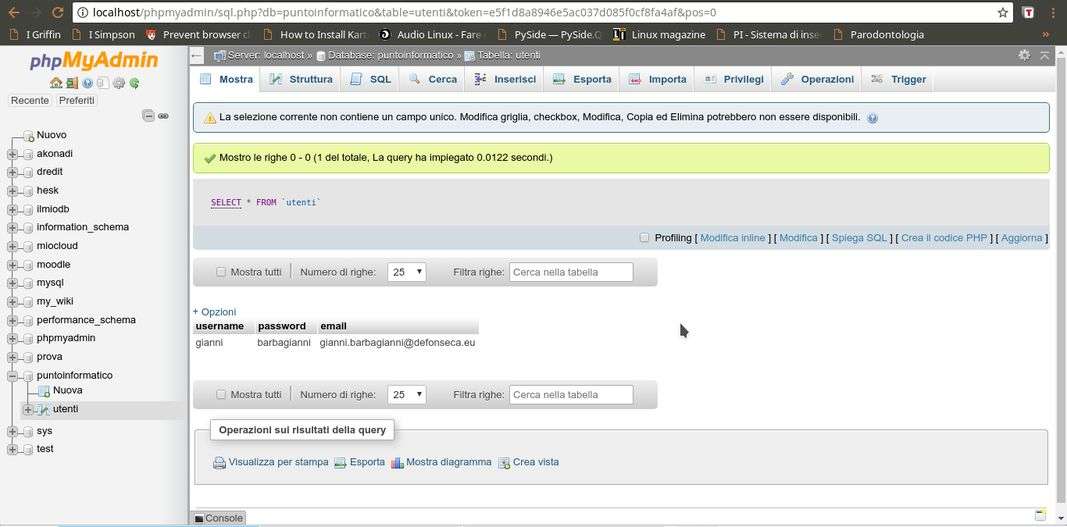Reload navigation panel green icon
The width and height of the screenshot is (1067, 527).
(x=135, y=83)
